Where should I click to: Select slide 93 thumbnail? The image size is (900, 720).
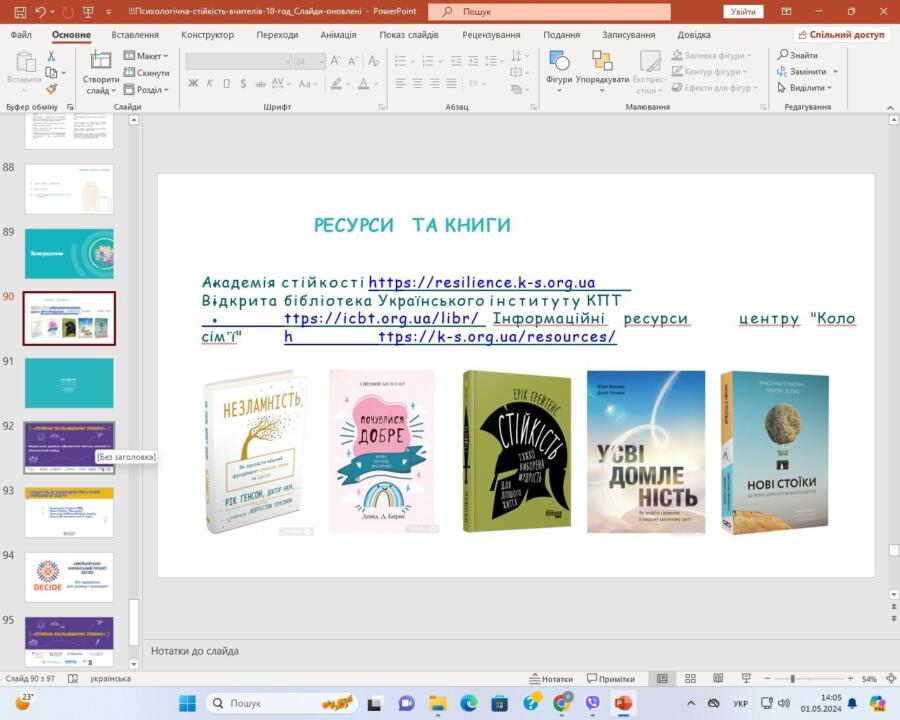[69, 512]
